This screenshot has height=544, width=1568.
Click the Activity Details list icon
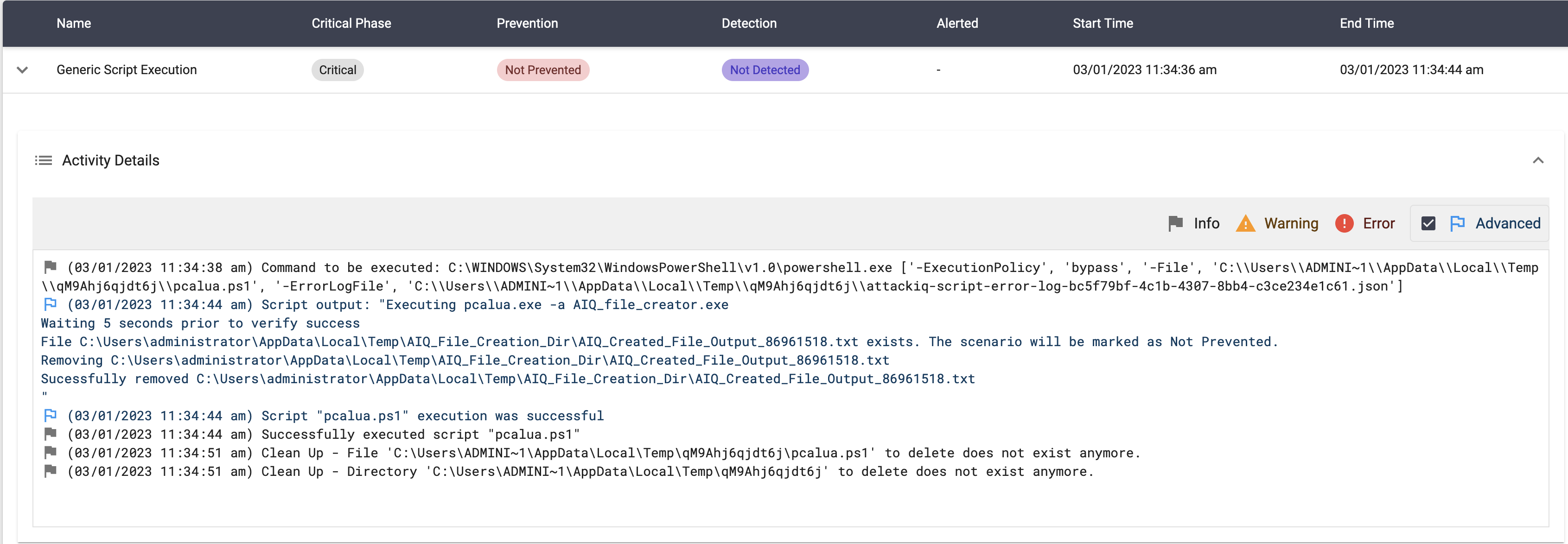pos(43,161)
